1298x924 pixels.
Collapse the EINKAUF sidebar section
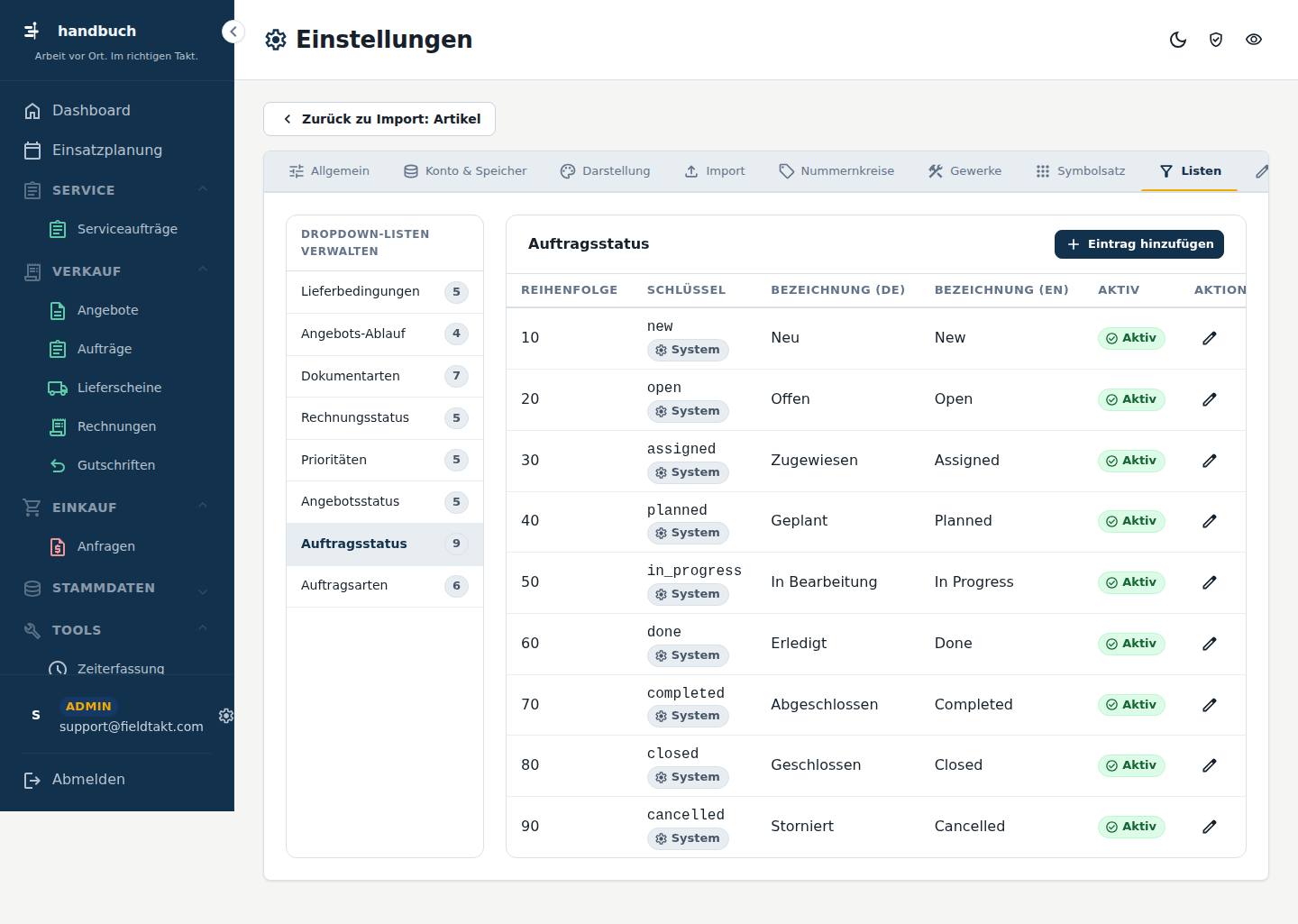point(117,508)
